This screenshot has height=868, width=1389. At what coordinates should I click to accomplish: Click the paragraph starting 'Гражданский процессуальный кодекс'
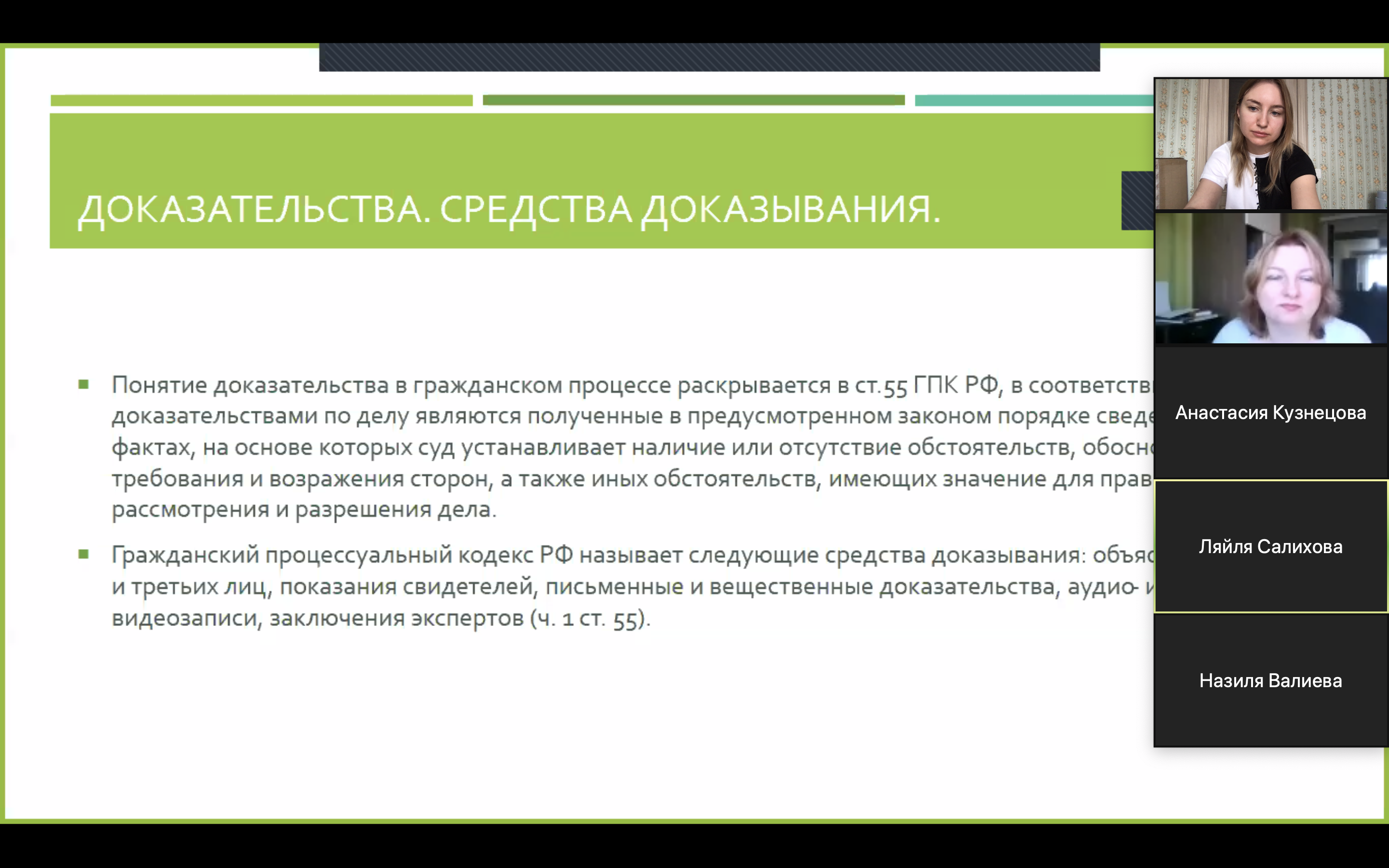click(632, 587)
